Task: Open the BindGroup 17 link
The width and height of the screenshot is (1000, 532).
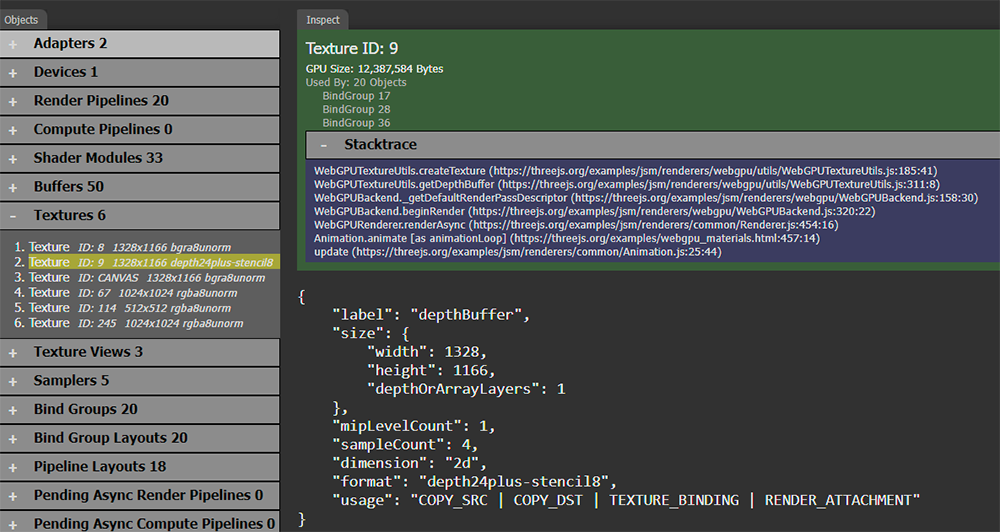Action: [x=356, y=96]
